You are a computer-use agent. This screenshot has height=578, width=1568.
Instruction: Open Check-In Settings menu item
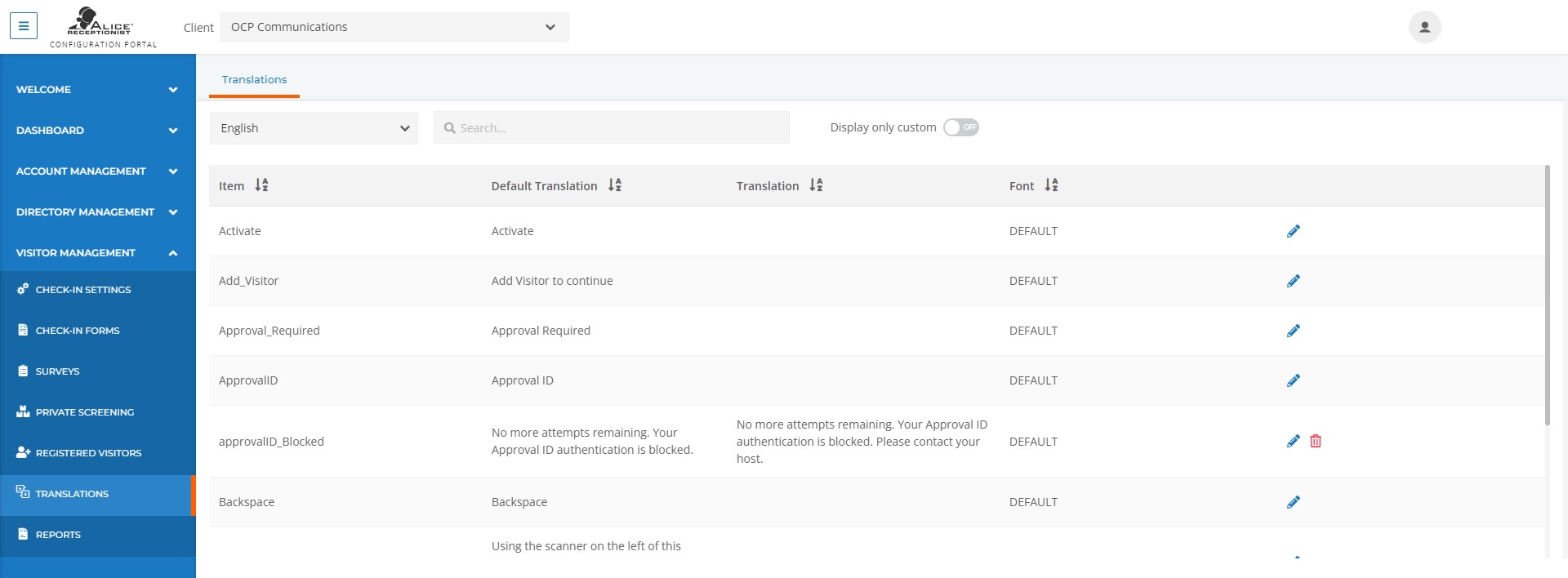98,290
